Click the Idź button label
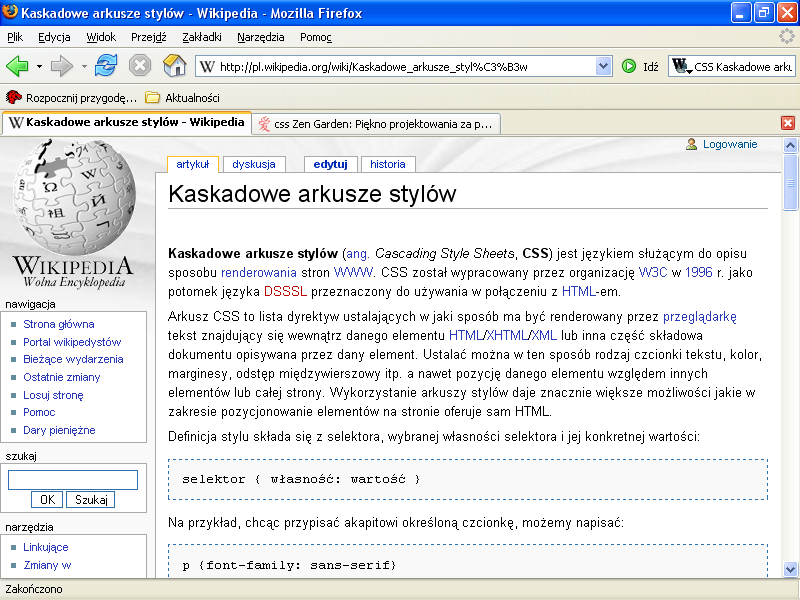The width and height of the screenshot is (800, 600). [651, 67]
